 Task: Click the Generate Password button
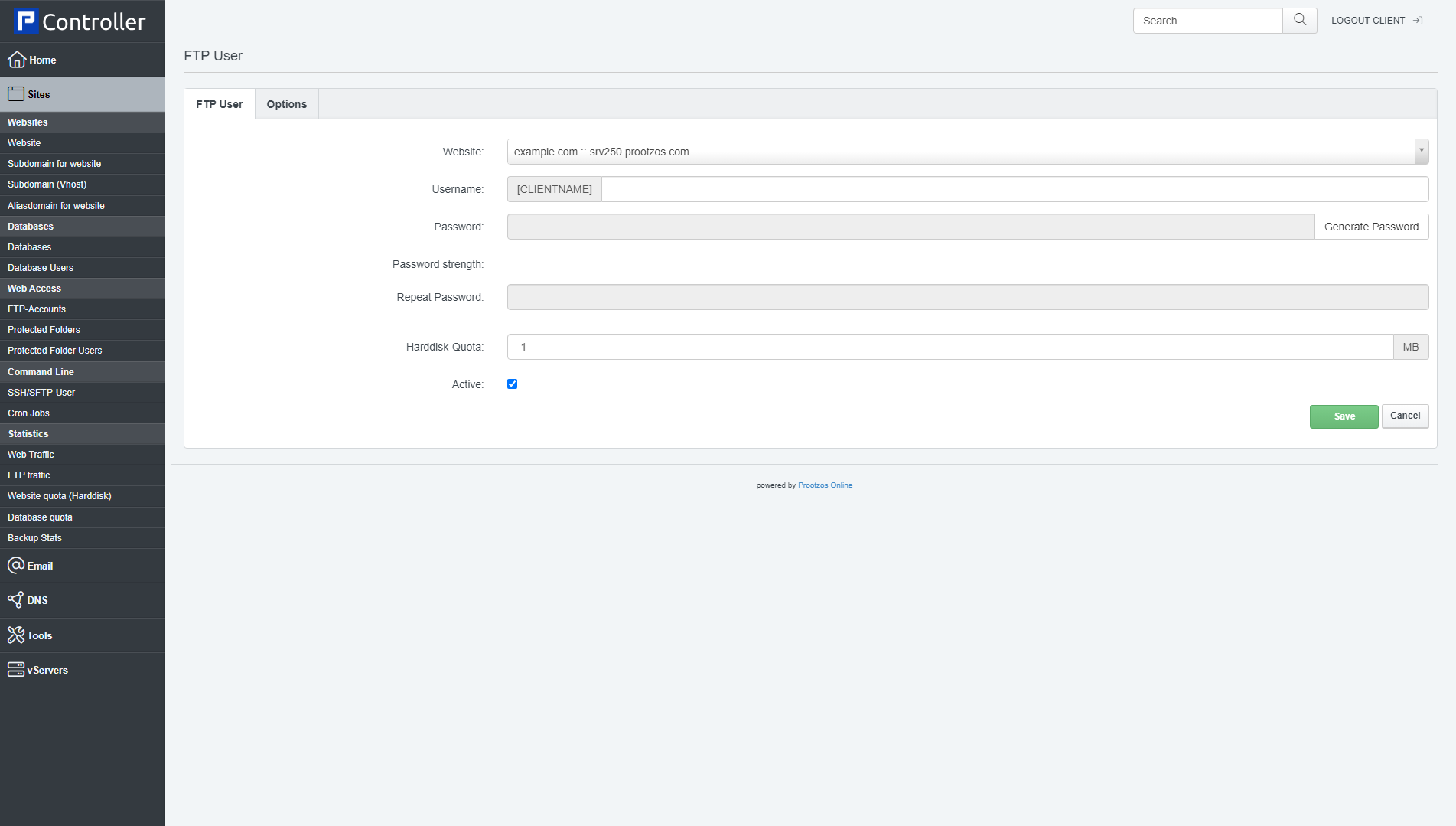tap(1371, 227)
